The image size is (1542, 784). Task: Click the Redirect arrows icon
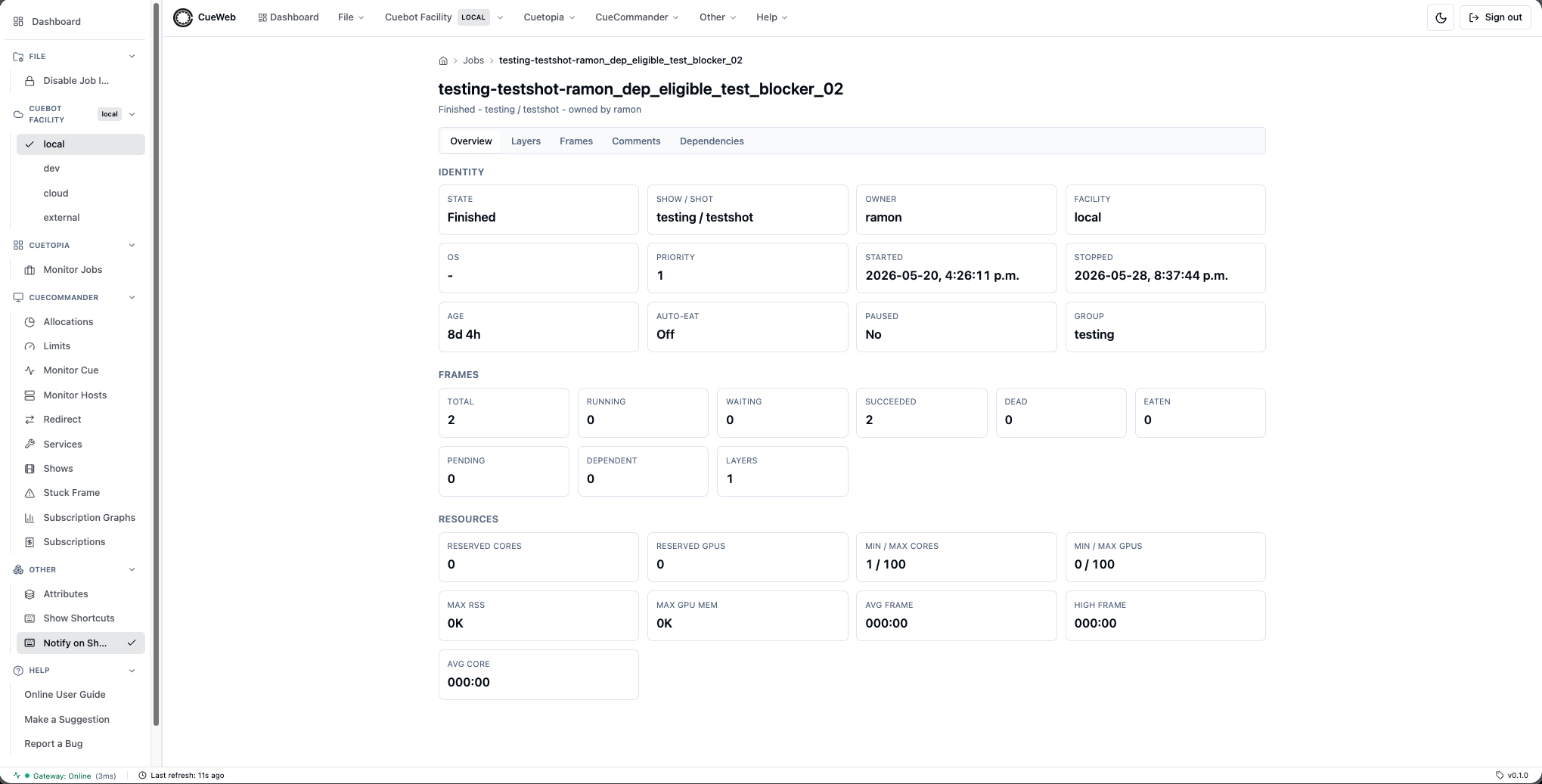pyautogui.click(x=29, y=420)
